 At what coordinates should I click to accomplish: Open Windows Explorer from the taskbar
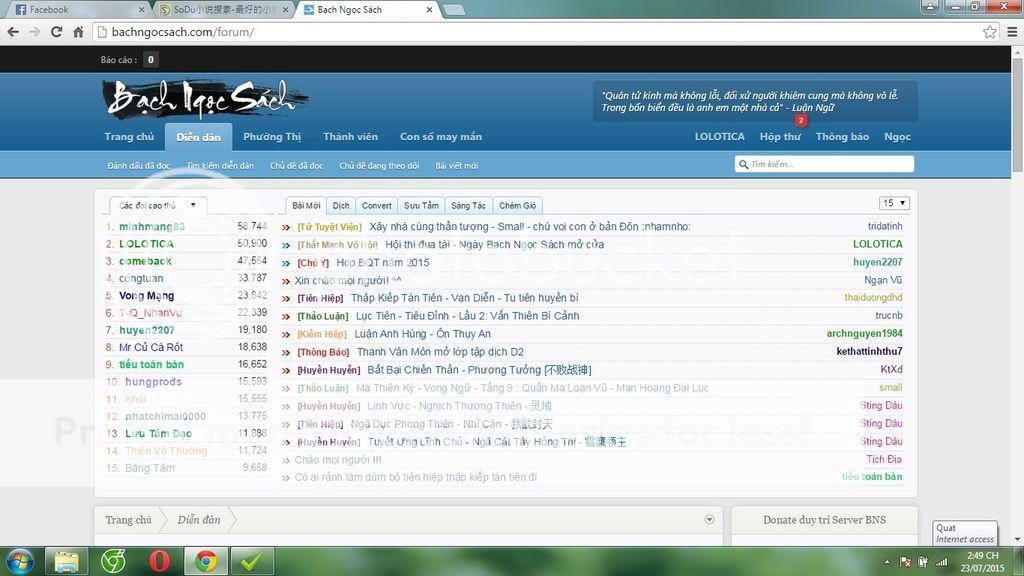point(67,561)
